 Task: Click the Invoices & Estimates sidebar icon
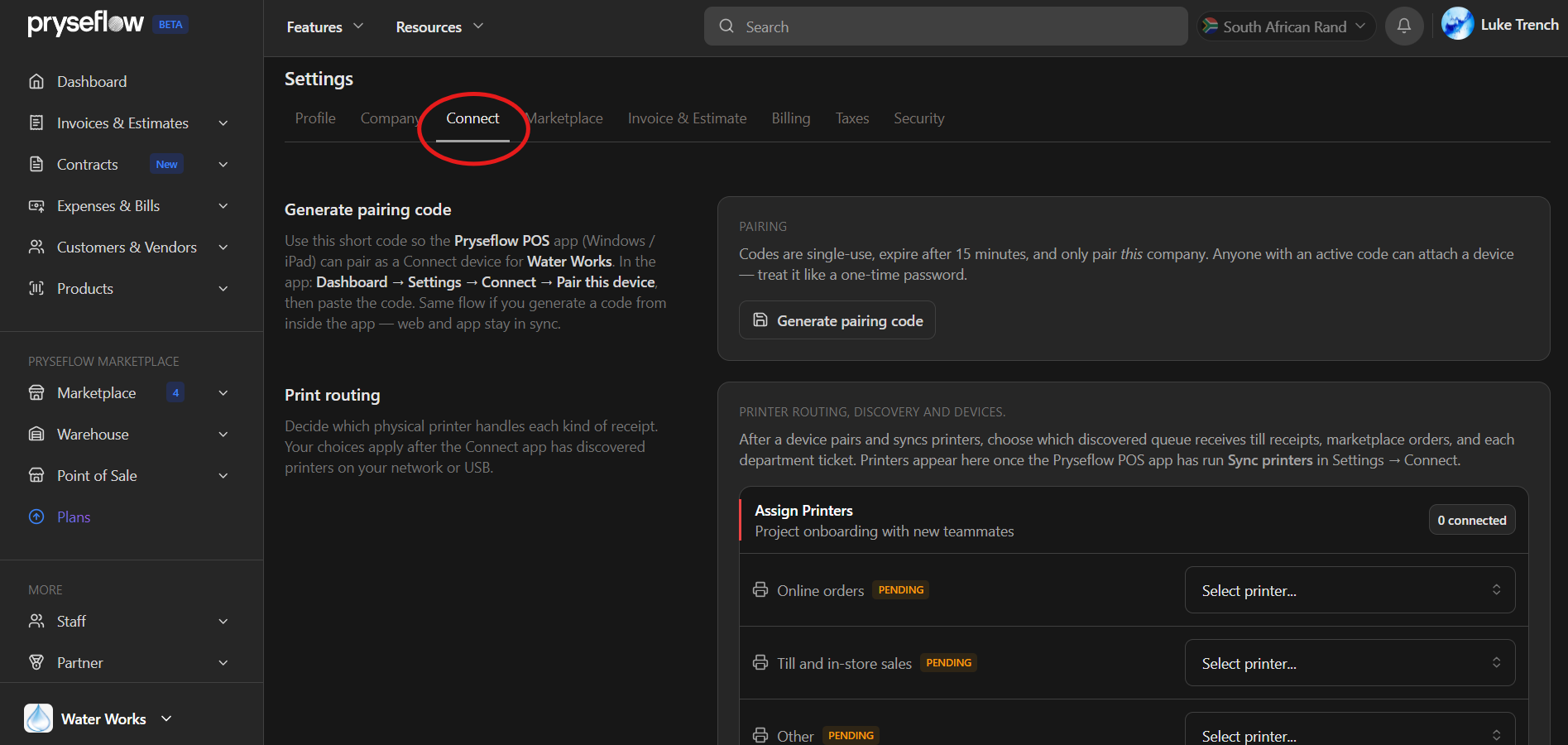point(36,123)
